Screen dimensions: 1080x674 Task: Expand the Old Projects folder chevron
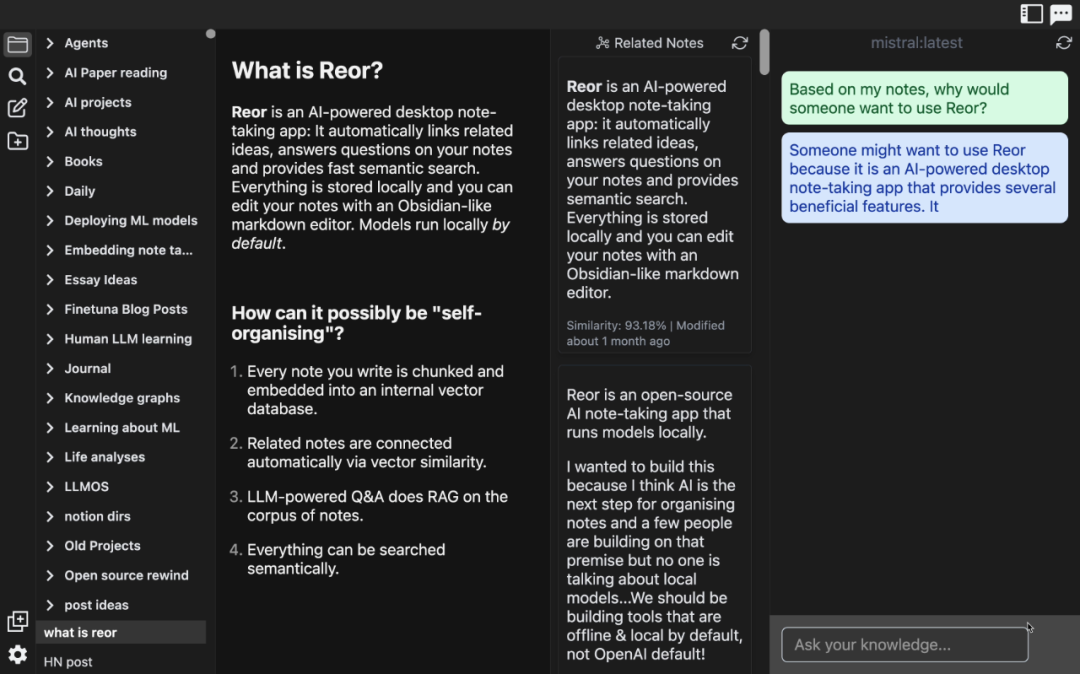(x=50, y=545)
